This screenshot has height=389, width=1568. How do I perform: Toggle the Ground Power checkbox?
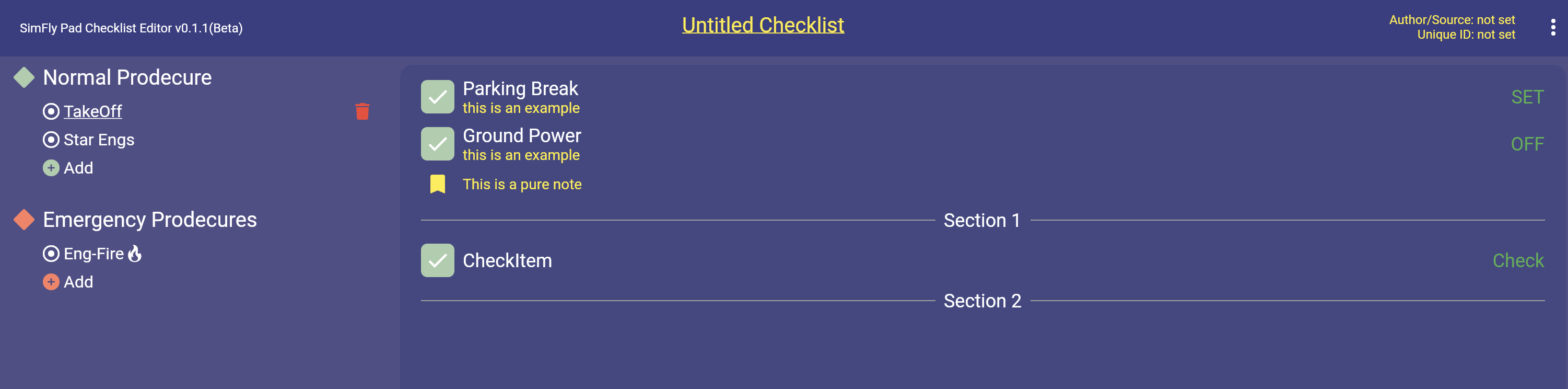437,144
